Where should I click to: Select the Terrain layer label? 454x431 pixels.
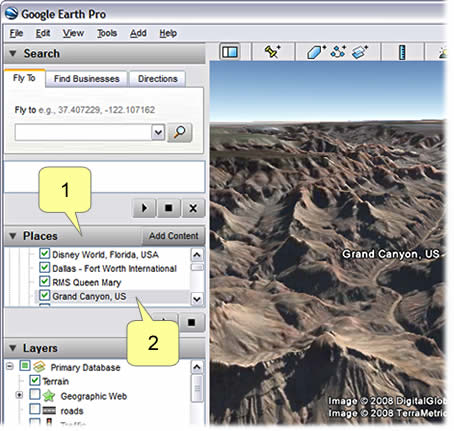[x=55, y=381]
